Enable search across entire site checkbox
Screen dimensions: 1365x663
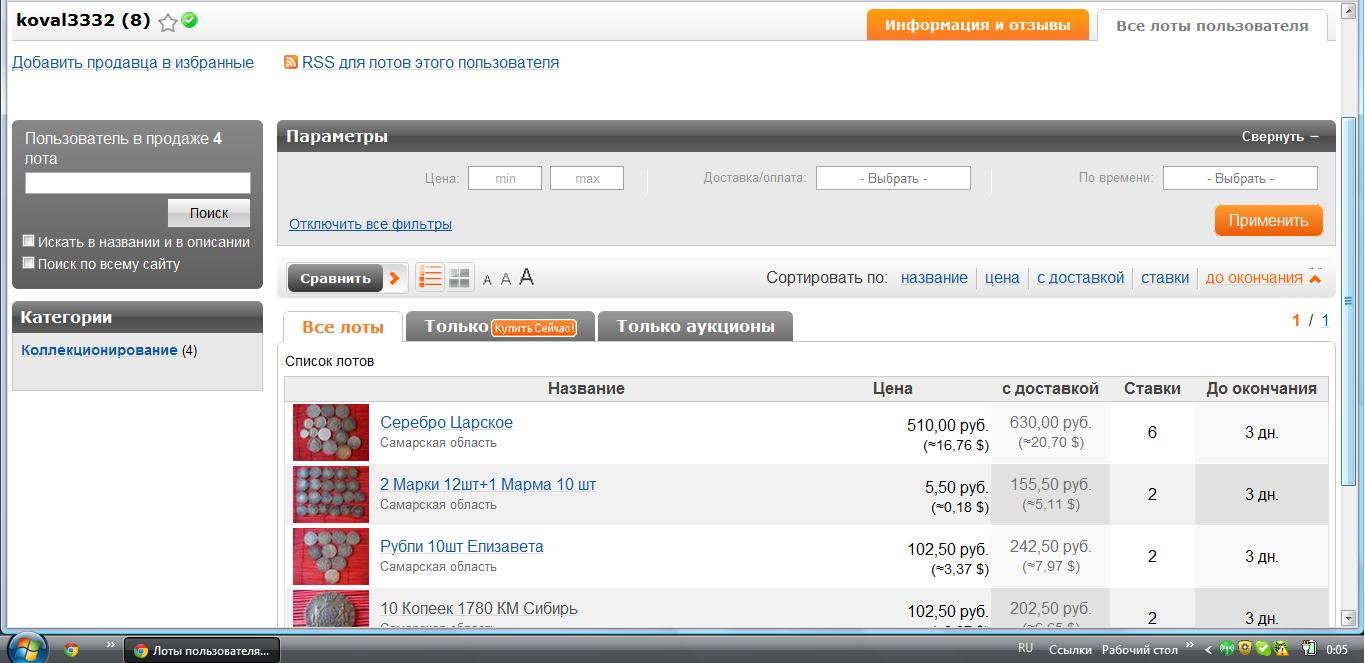29,263
